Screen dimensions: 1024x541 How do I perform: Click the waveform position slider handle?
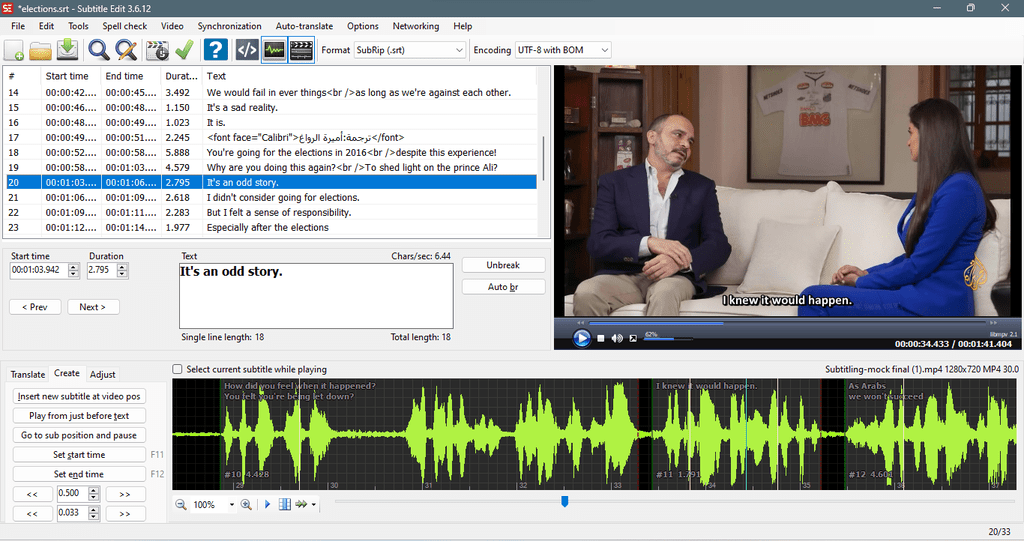tap(565, 501)
